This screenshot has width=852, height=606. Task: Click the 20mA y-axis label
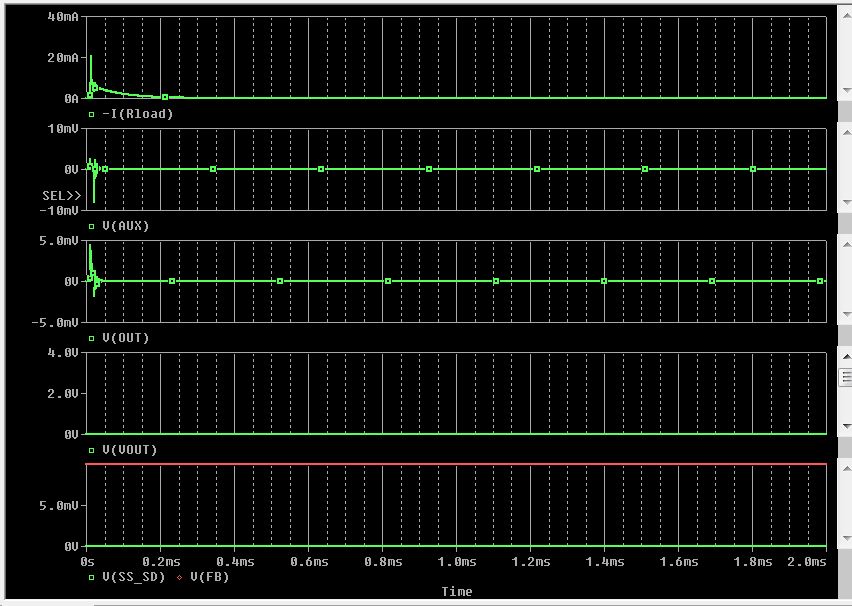click(63, 58)
